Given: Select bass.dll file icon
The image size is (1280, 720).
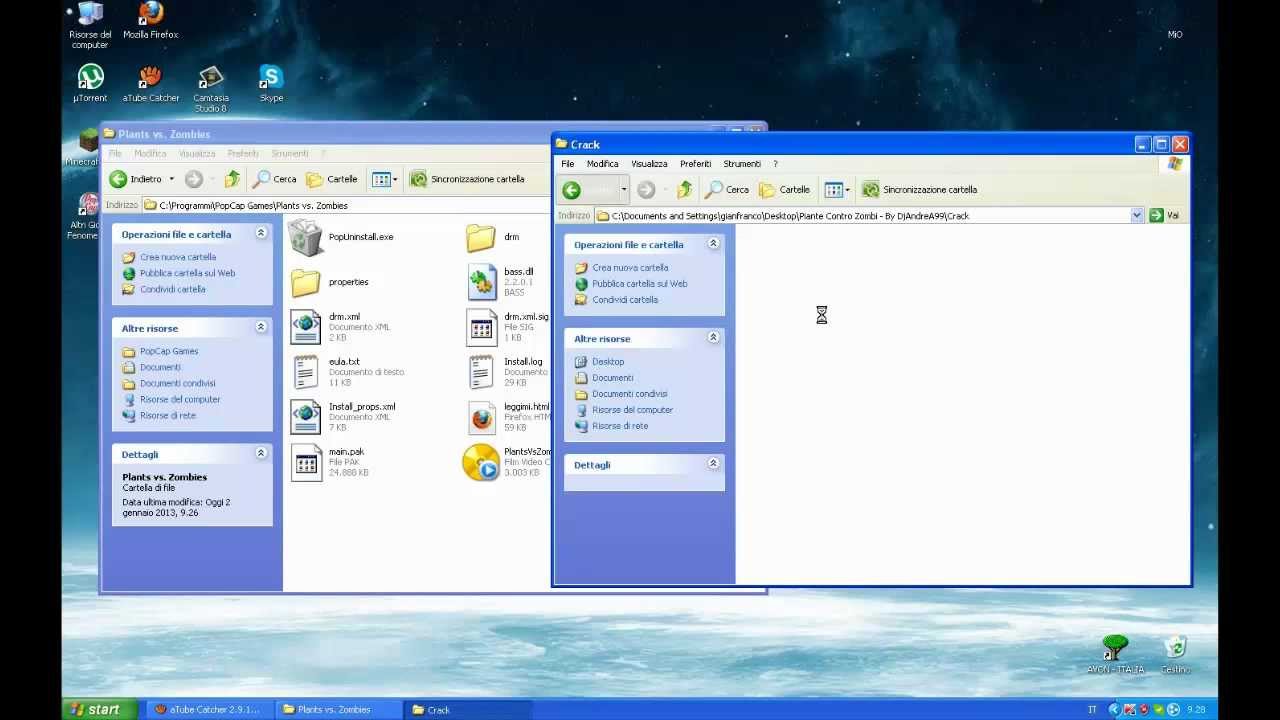Looking at the screenshot, I should pyautogui.click(x=482, y=282).
